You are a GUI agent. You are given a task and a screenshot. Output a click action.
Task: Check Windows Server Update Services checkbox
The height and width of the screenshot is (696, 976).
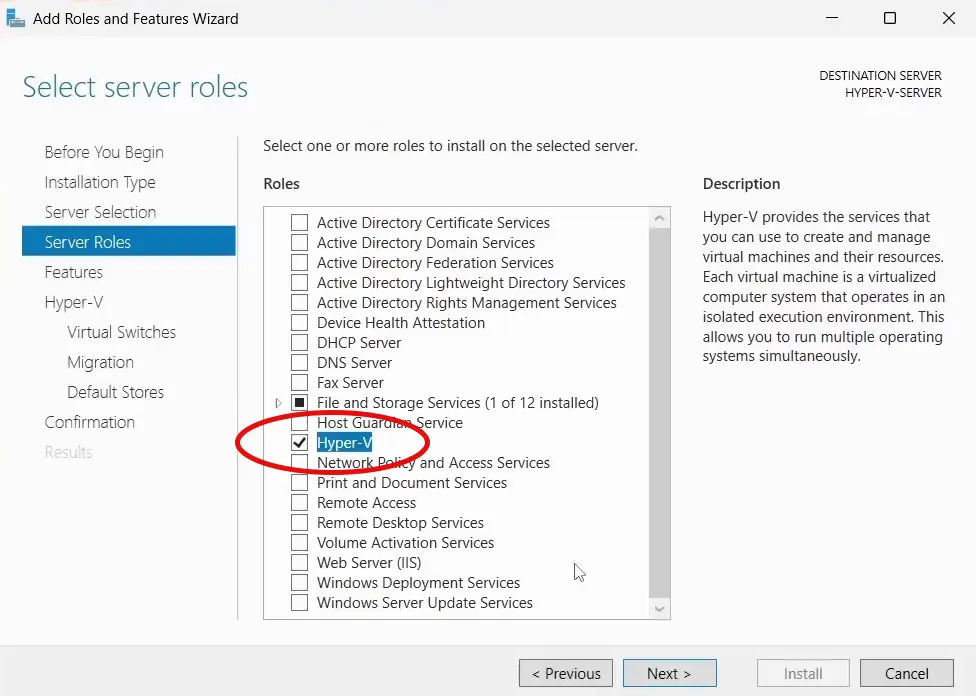[x=299, y=602]
